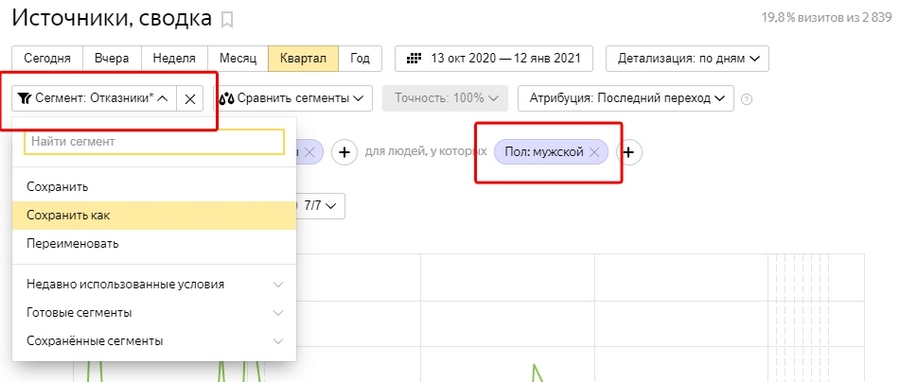
Task: Clear the Отказники segment with the X button
Action: 190,99
